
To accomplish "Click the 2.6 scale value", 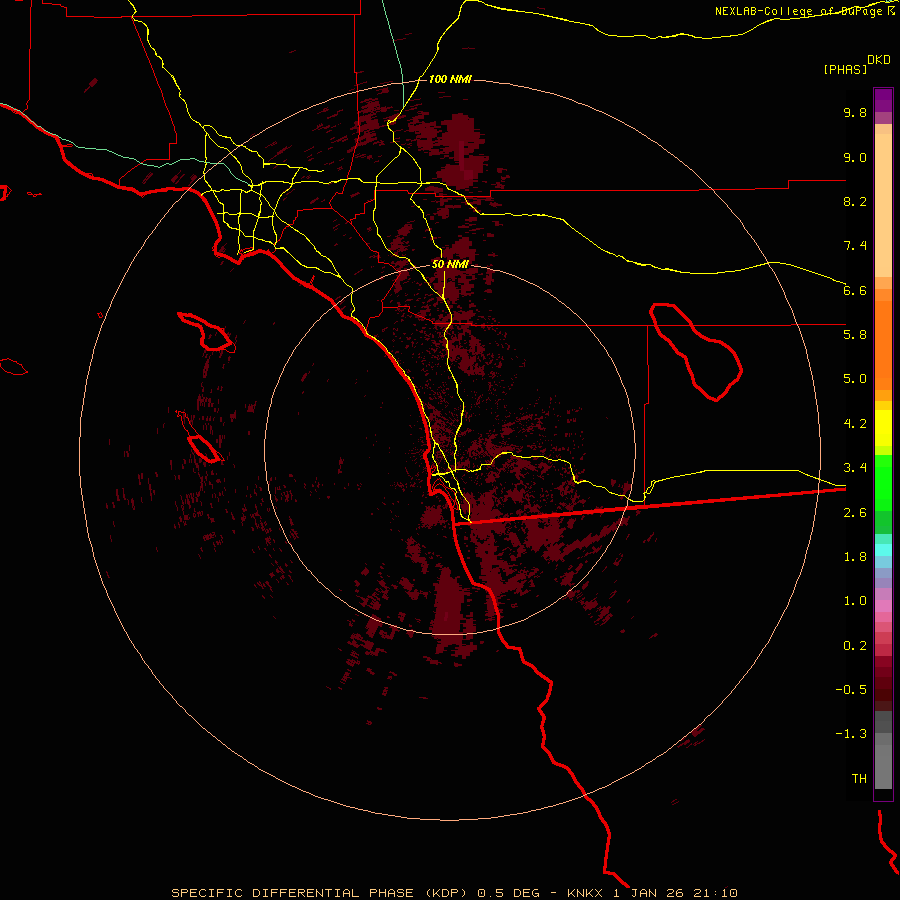I will 855,513.
